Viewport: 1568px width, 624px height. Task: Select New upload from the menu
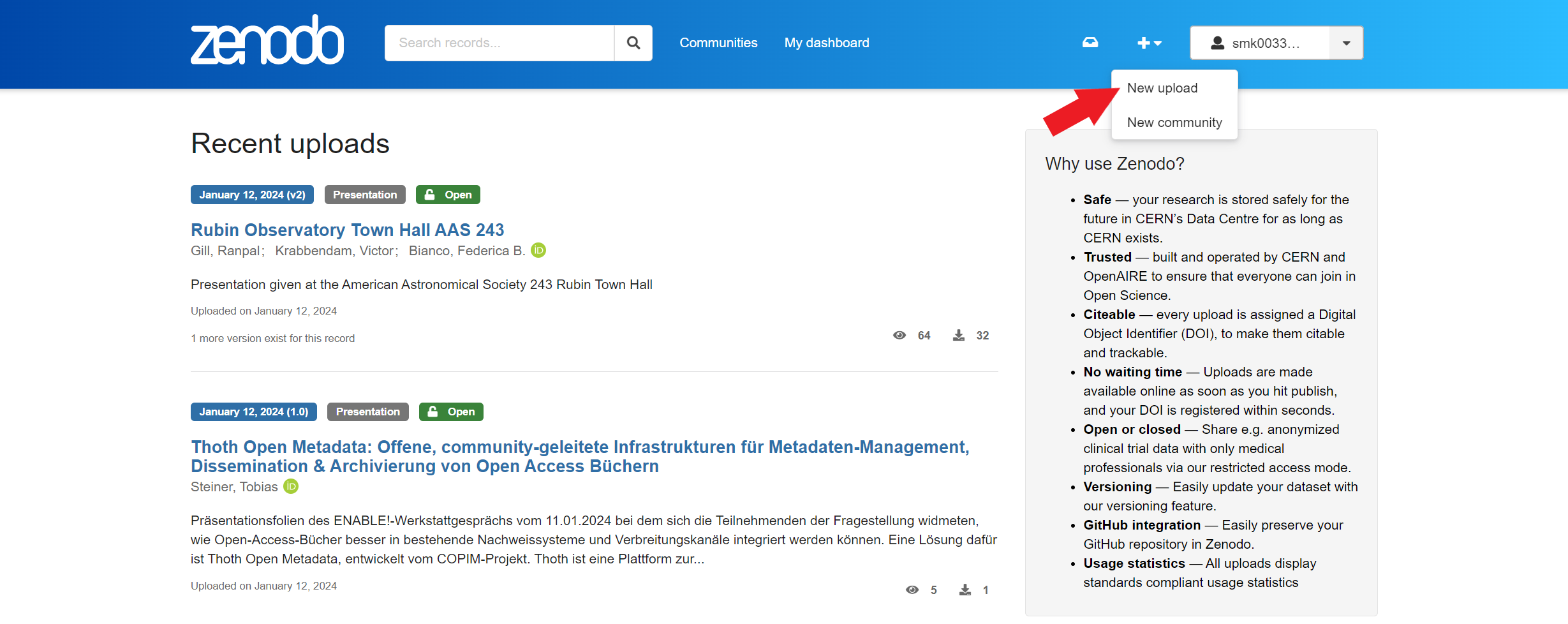coord(1162,88)
